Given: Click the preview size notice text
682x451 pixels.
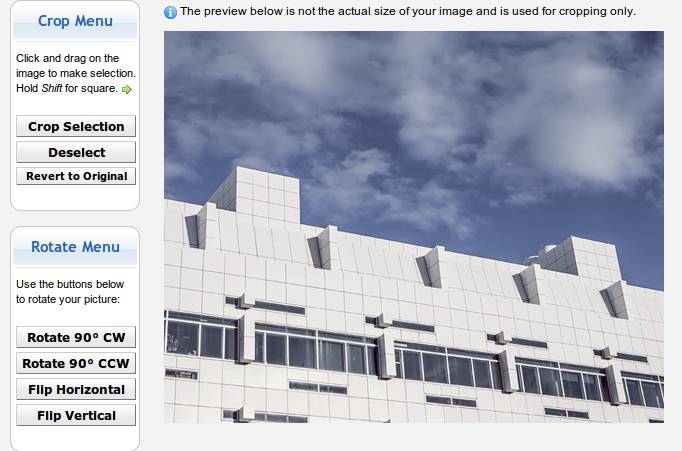Looking at the screenshot, I should coord(407,12).
